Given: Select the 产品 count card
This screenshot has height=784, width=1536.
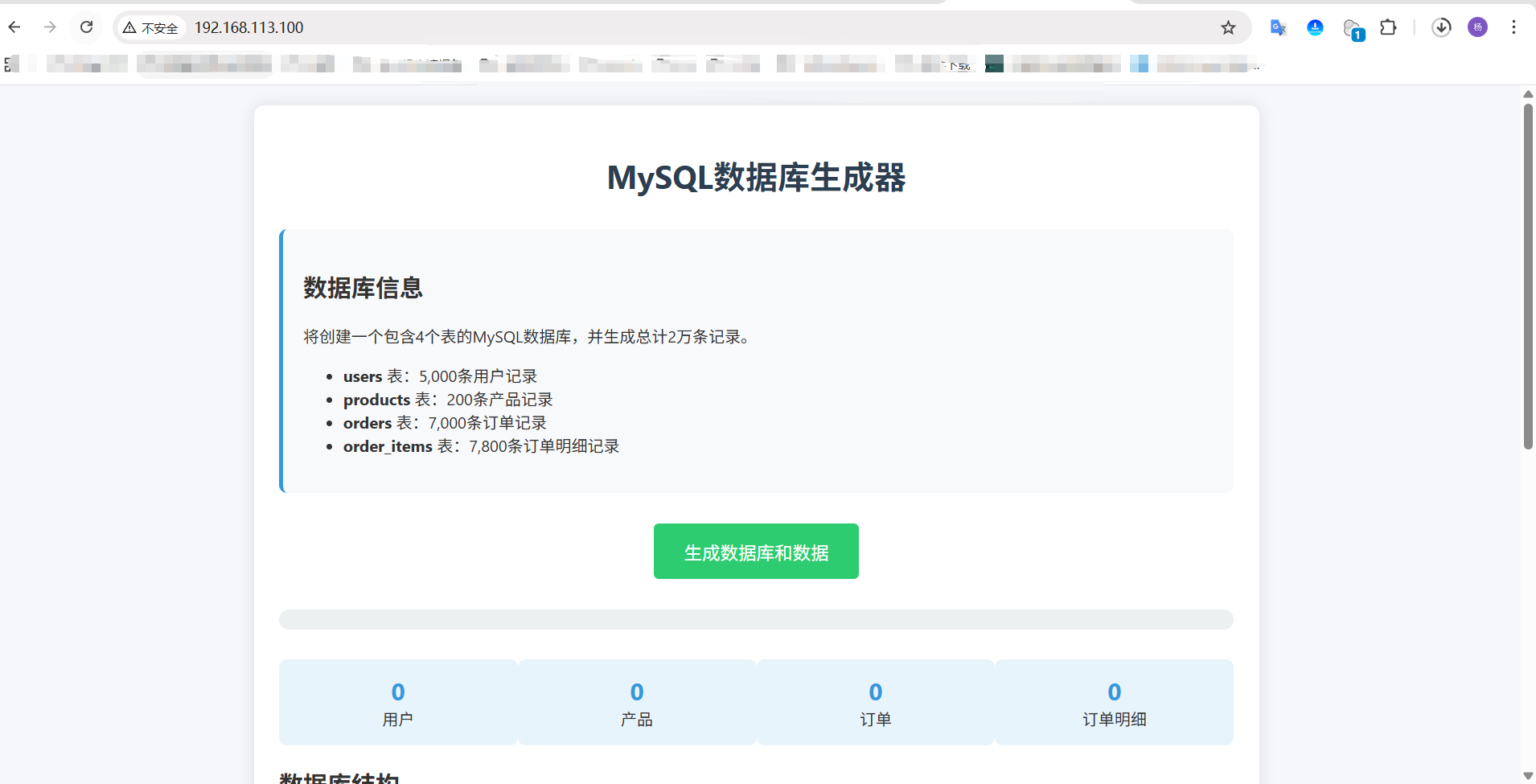Looking at the screenshot, I should (x=637, y=703).
